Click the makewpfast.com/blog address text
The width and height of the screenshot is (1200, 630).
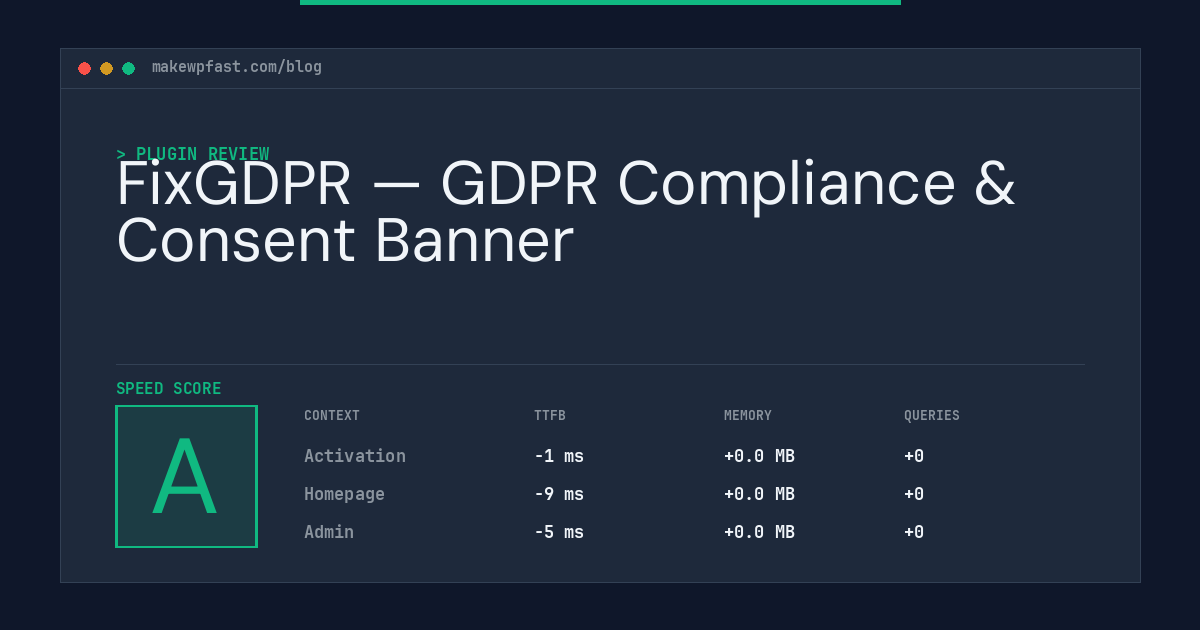[237, 67]
